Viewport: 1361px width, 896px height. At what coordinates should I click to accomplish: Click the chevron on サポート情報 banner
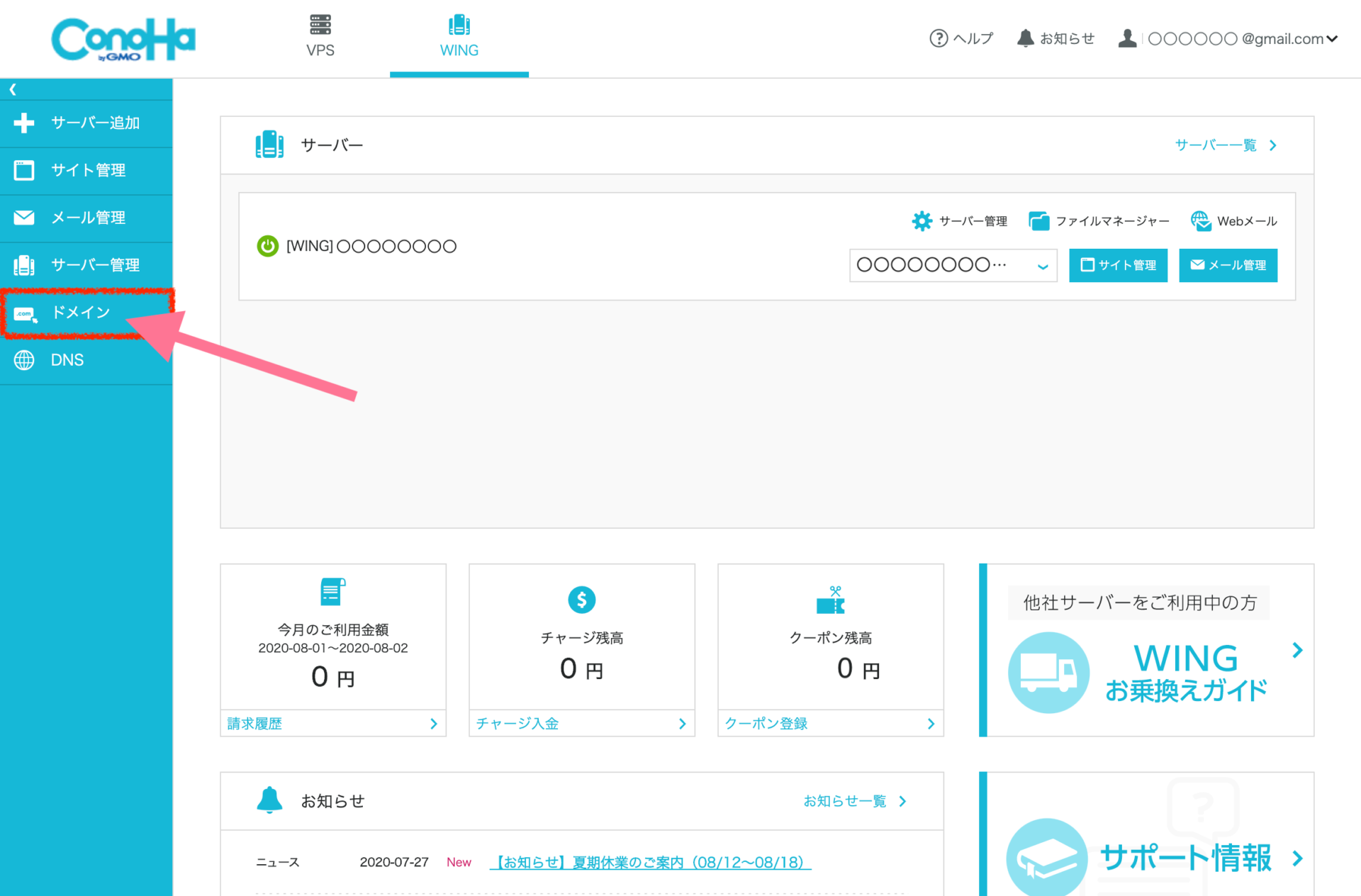click(x=1297, y=858)
